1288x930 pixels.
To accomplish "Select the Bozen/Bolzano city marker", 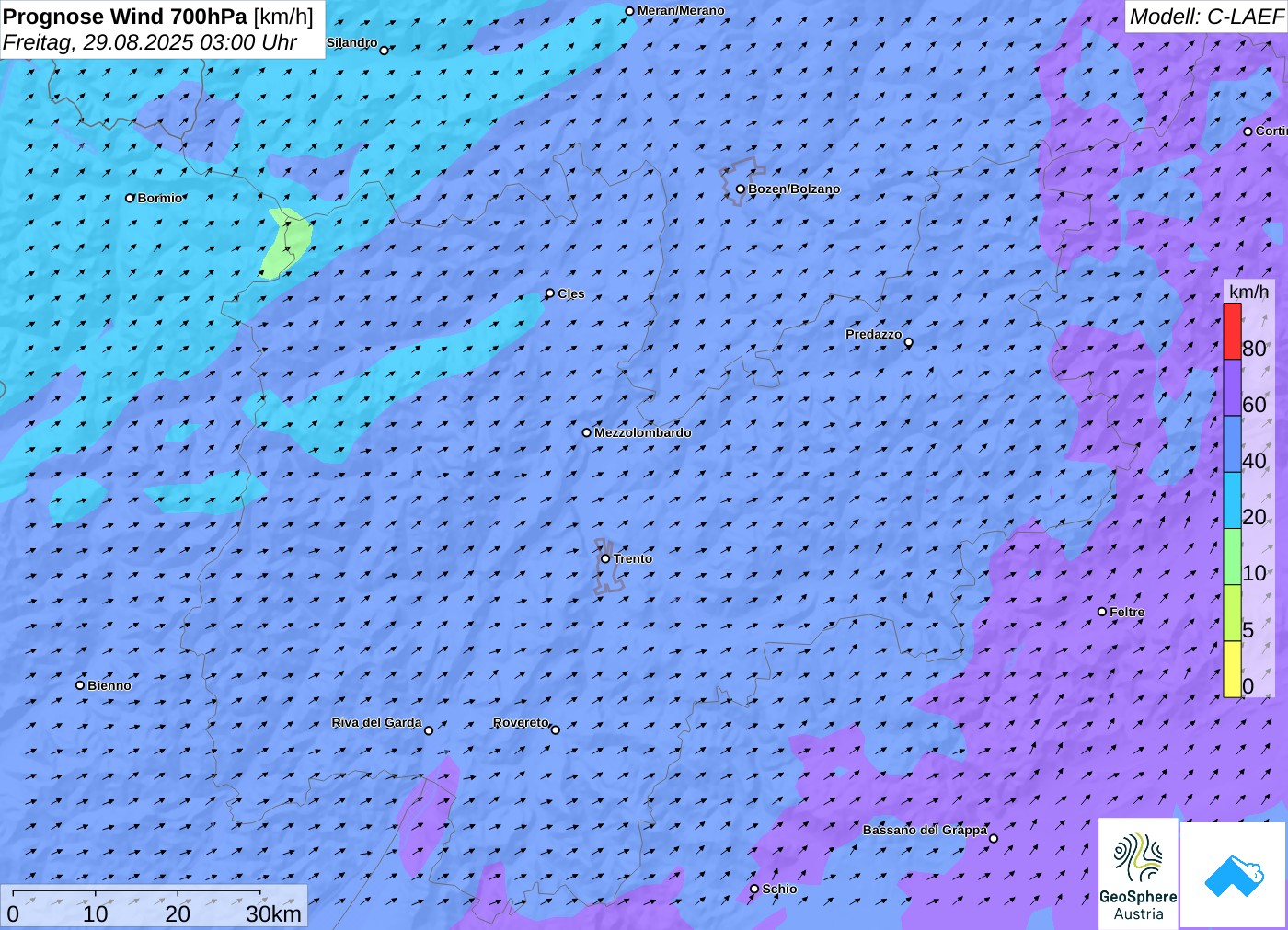I will tap(740, 189).
